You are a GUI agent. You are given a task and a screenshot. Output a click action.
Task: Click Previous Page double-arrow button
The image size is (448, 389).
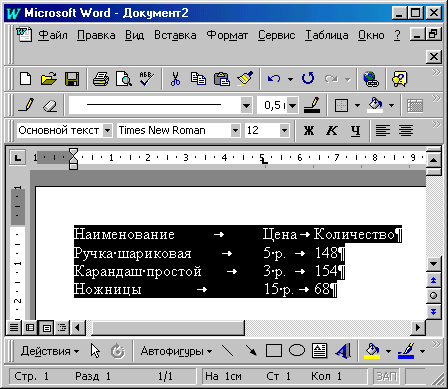(x=433, y=280)
